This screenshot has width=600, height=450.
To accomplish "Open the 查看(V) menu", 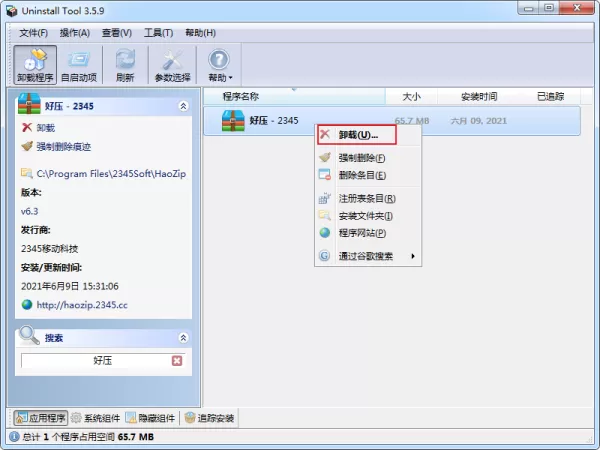I will click(x=117, y=33).
